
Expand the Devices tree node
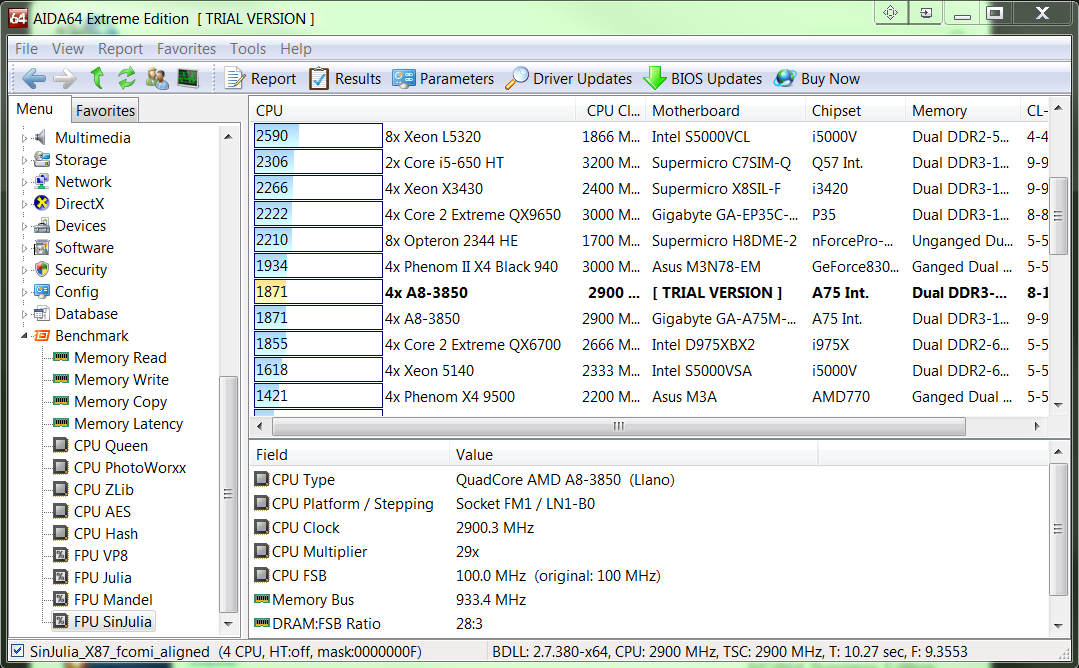[x=25, y=226]
